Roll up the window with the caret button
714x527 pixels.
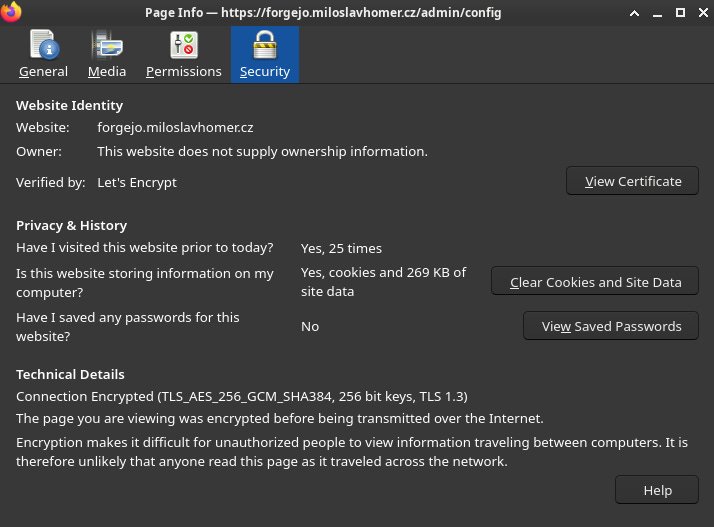[x=634, y=12]
